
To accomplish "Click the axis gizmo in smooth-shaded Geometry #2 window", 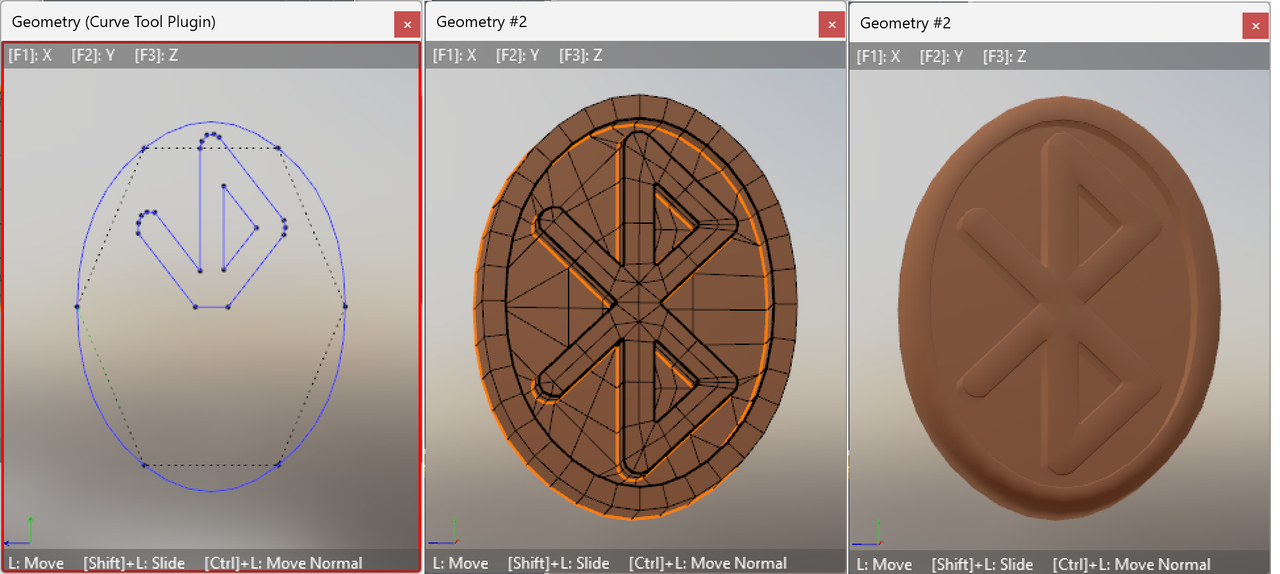I will (x=869, y=533).
